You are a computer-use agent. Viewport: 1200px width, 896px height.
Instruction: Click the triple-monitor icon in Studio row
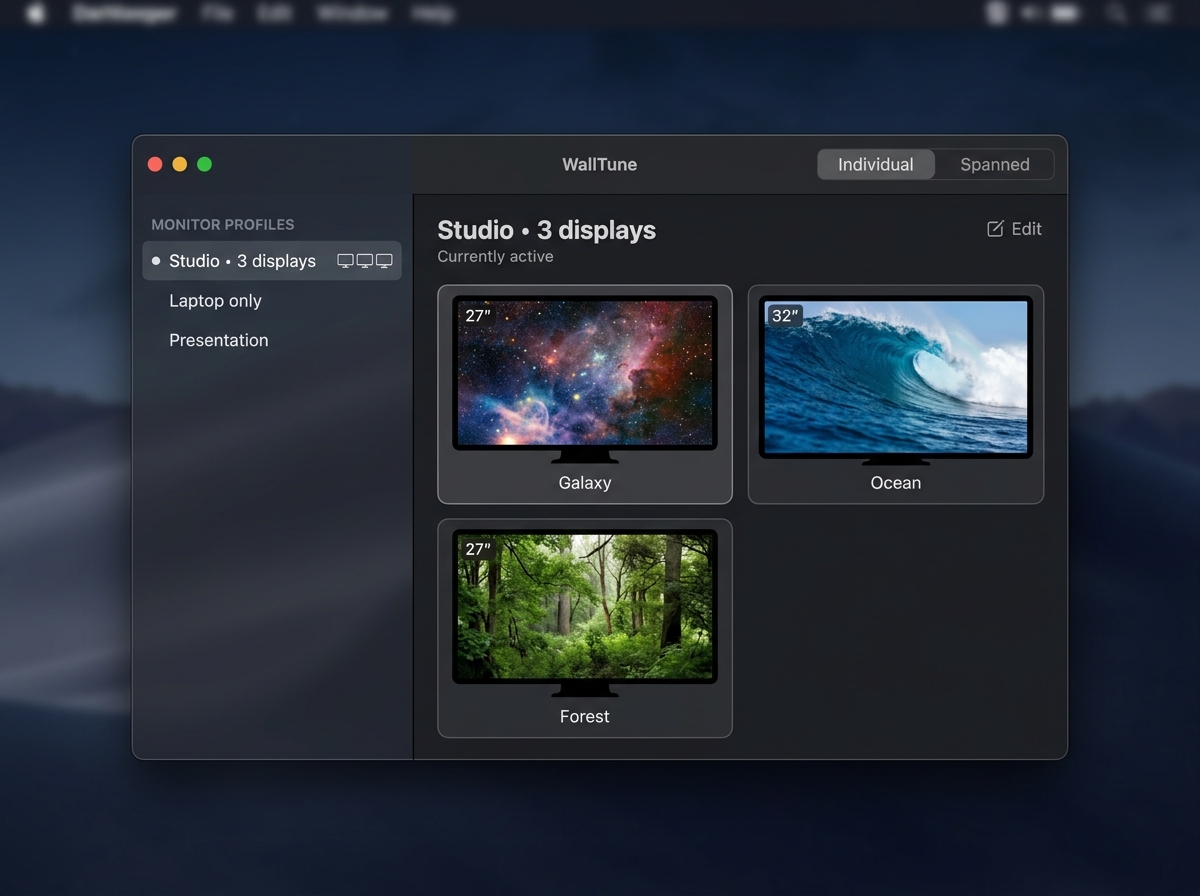tap(365, 261)
